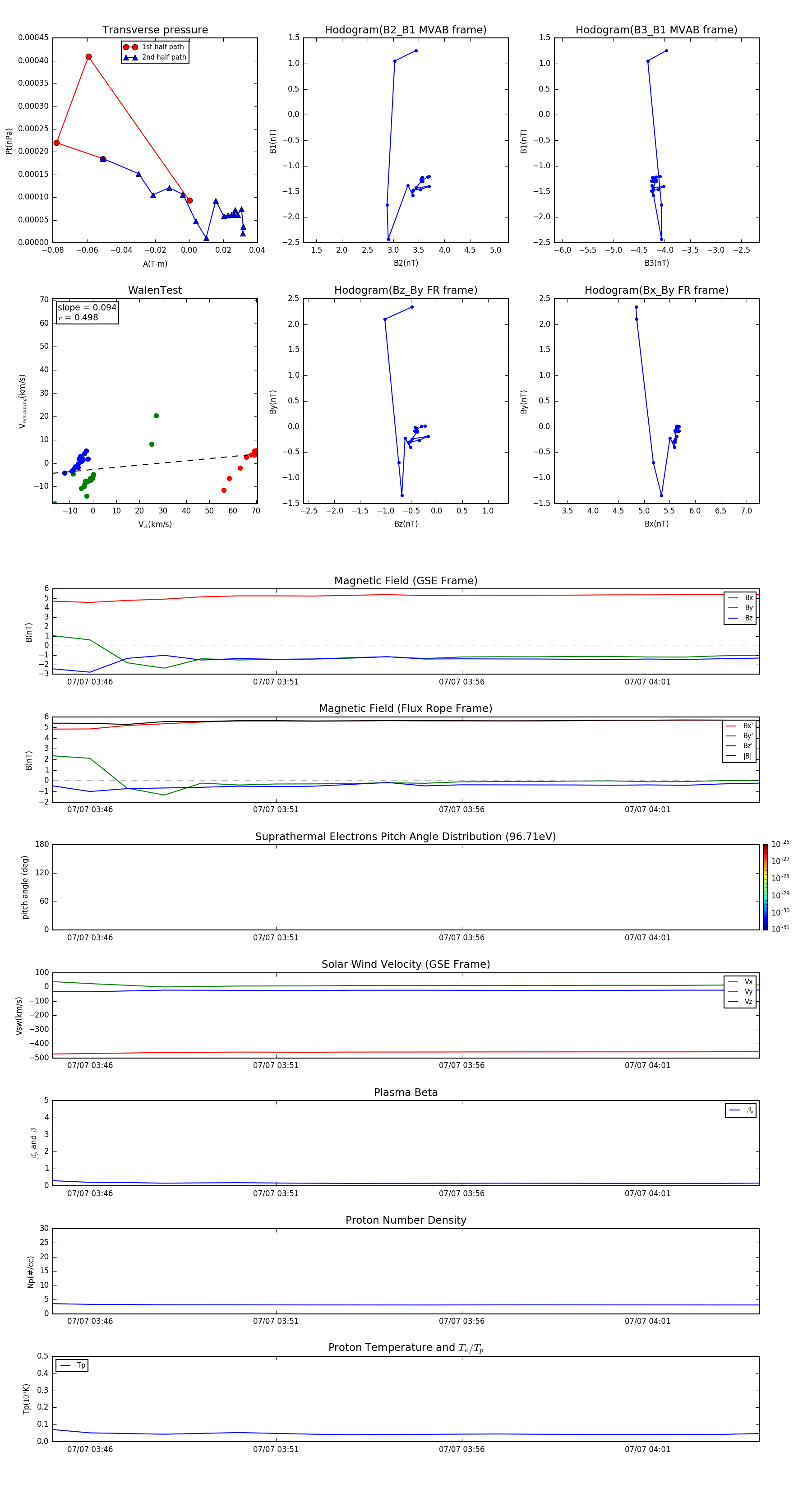Click the Vy legend entry in velocity plot
812x1489 pixels.
(x=740, y=991)
